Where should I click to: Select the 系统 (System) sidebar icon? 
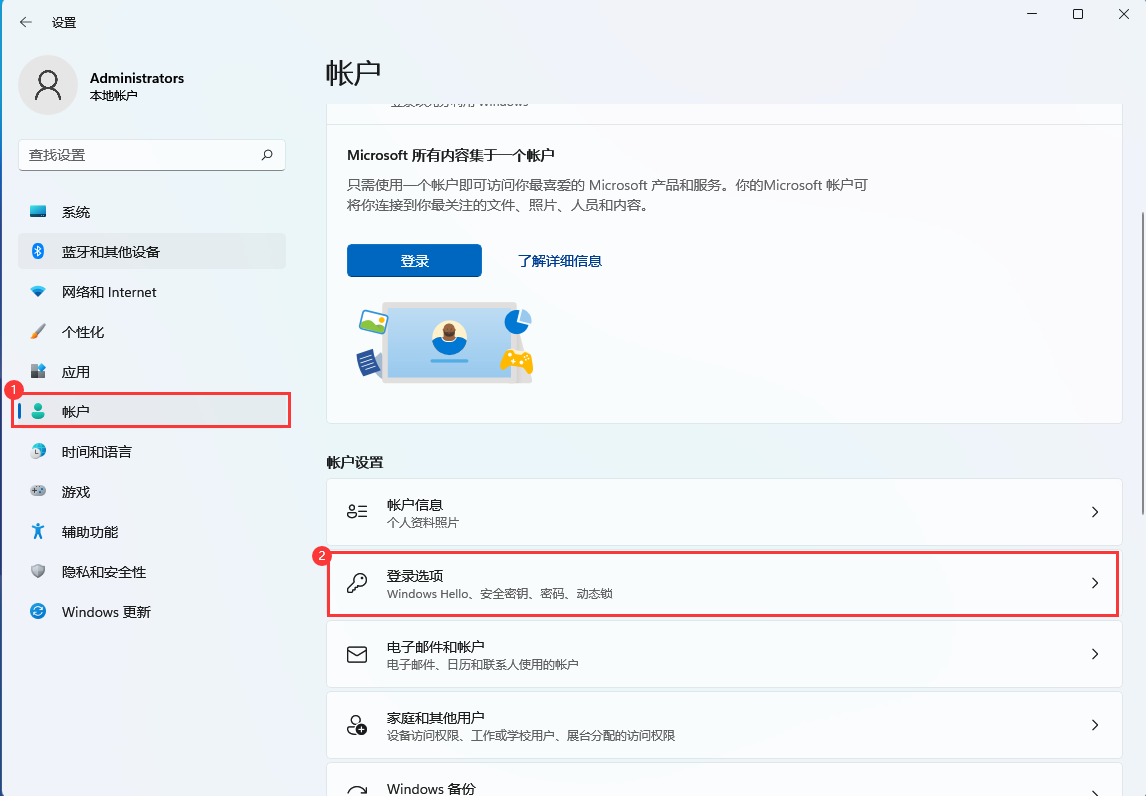[35, 211]
